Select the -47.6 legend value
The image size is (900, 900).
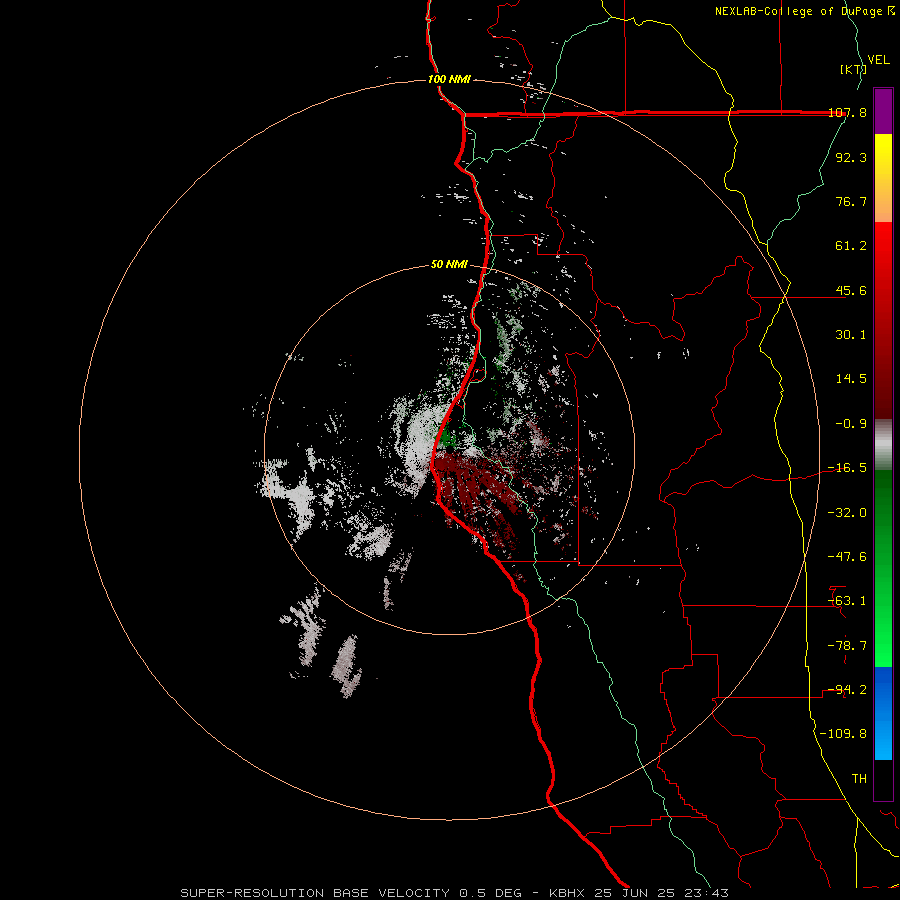pyautogui.click(x=847, y=557)
